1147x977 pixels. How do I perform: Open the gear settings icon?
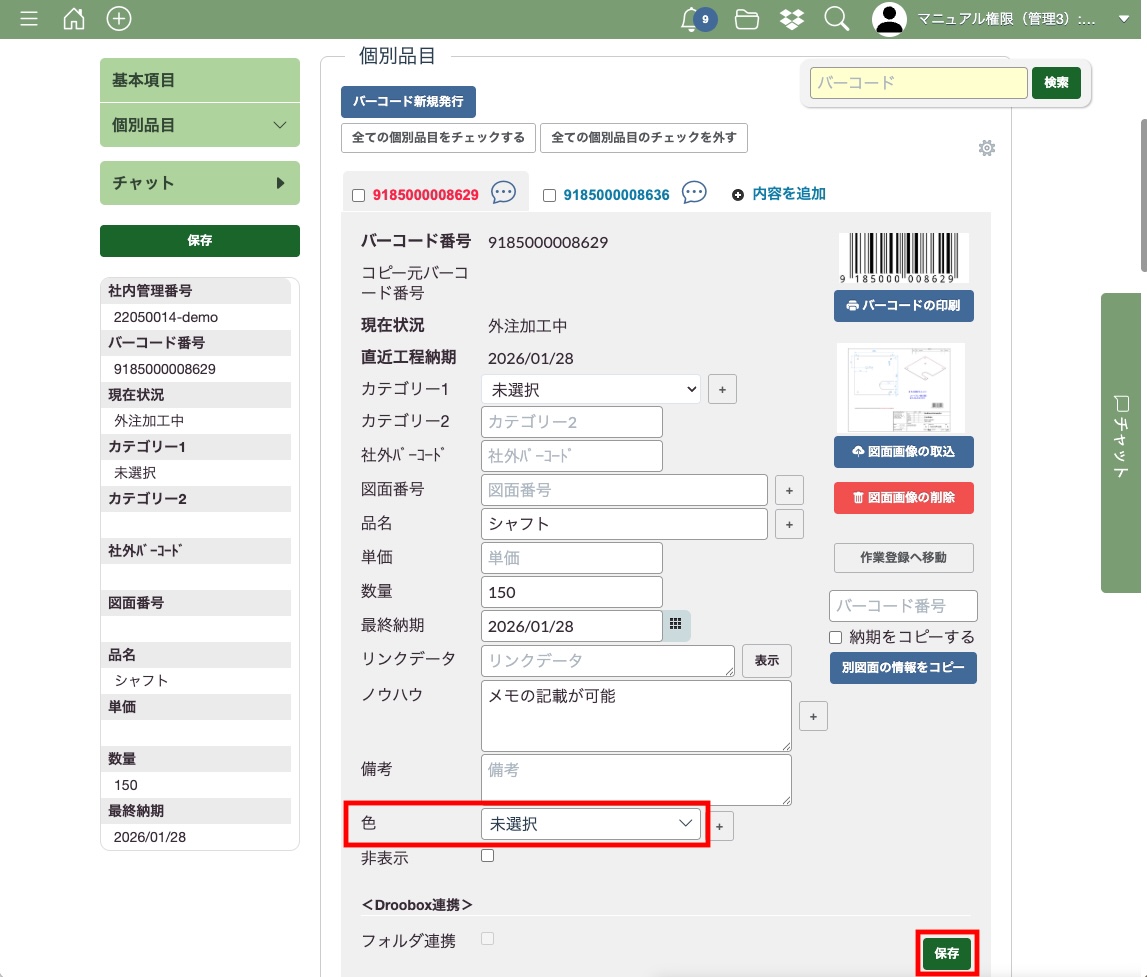[987, 149]
